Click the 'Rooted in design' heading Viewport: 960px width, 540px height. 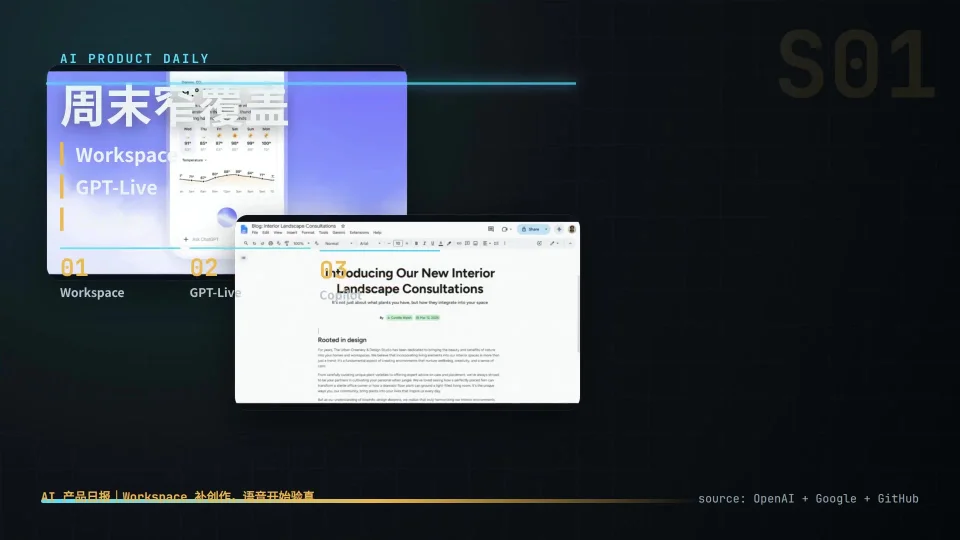coord(342,340)
